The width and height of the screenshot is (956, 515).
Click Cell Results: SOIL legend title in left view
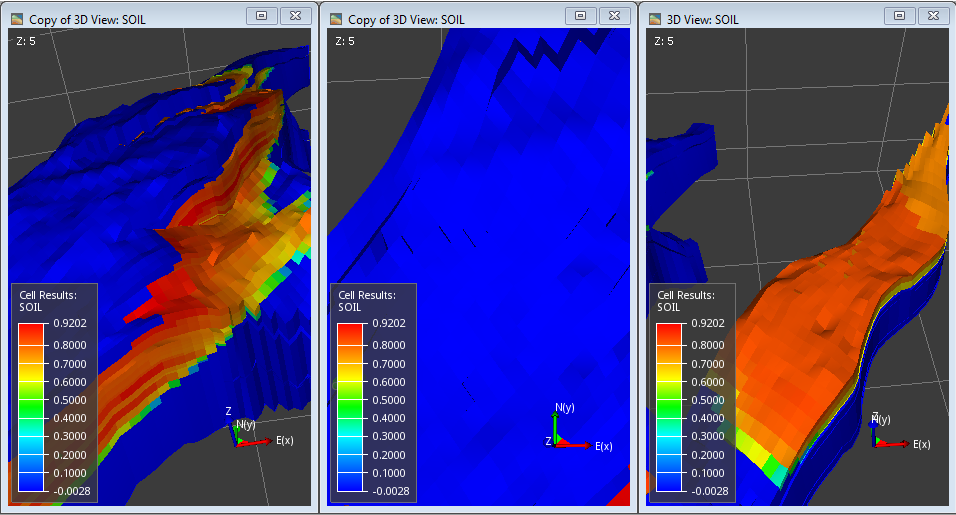tap(48, 301)
